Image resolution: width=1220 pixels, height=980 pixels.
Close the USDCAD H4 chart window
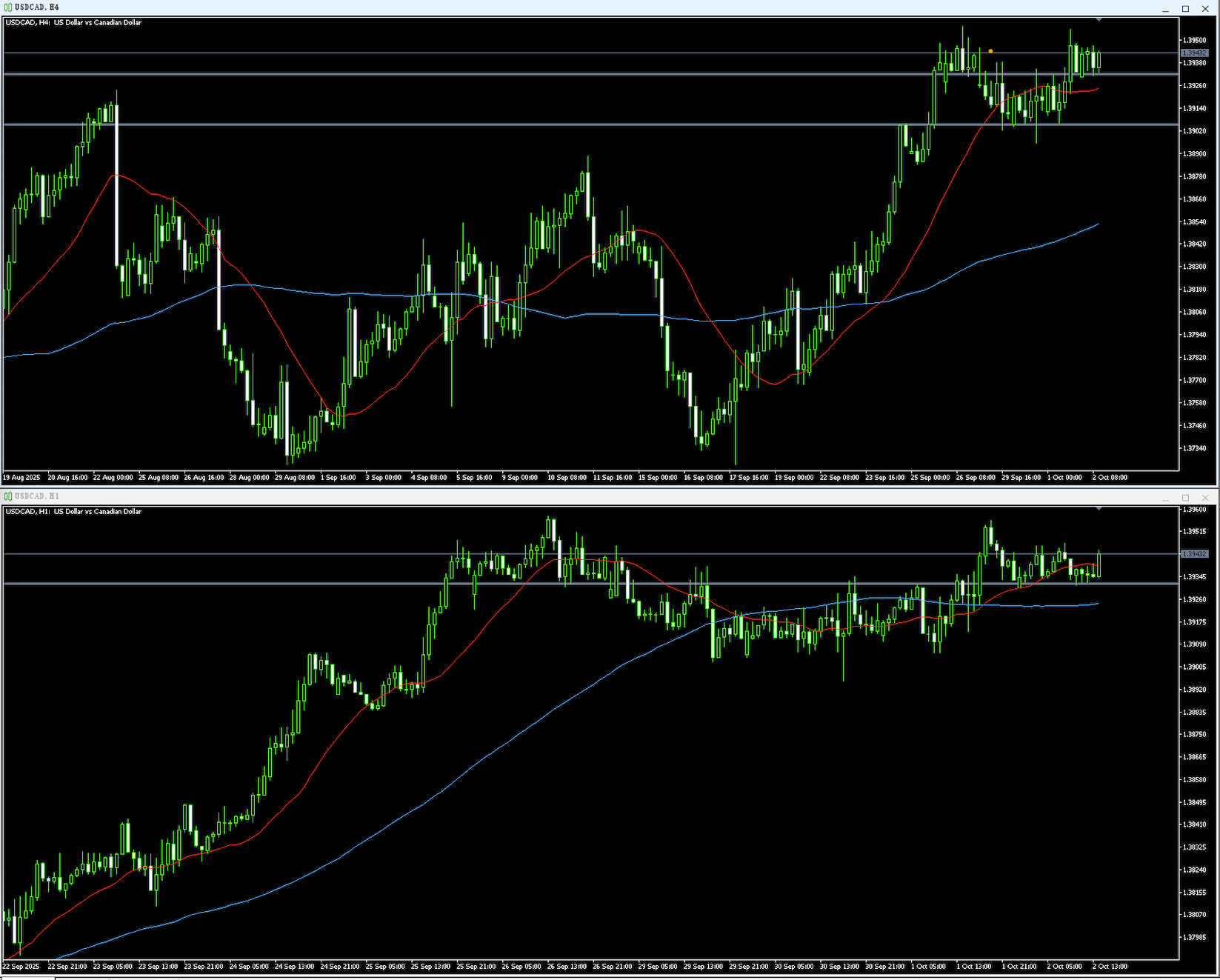pos(1205,9)
